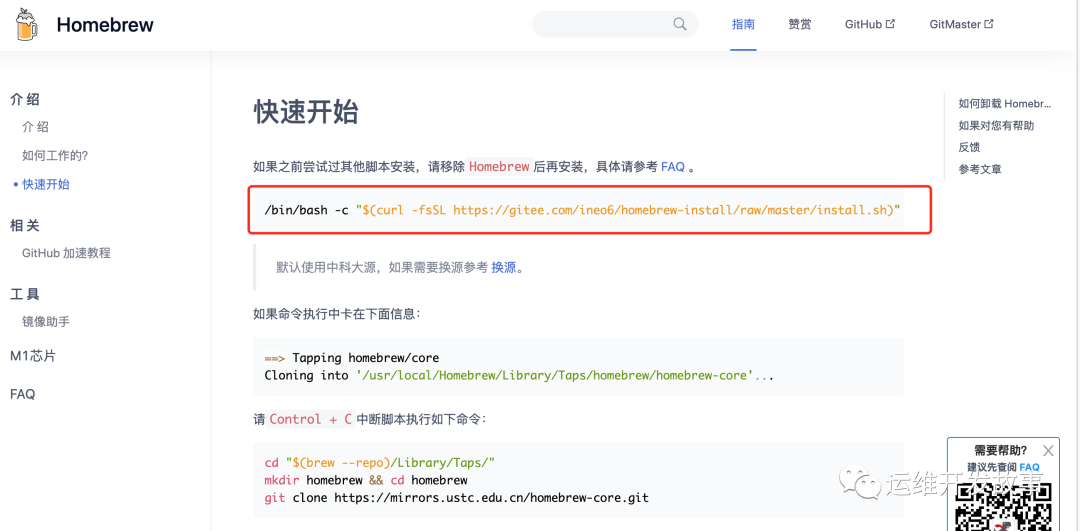Click the Control + C inline code
This screenshot has height=531, width=1080.
click(x=311, y=419)
